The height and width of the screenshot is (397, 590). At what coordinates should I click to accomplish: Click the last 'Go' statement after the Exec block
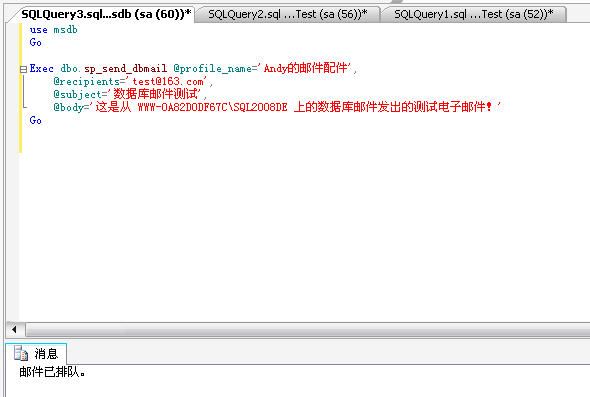tap(35, 120)
